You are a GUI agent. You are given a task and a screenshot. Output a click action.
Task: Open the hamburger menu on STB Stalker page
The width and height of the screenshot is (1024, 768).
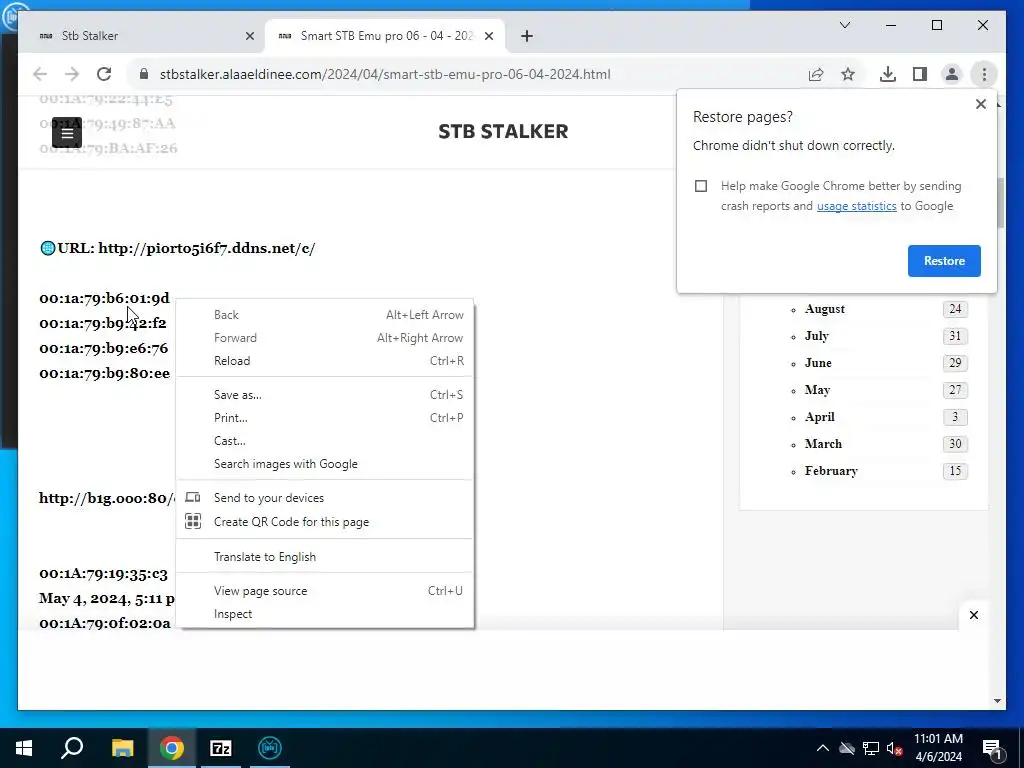67,133
